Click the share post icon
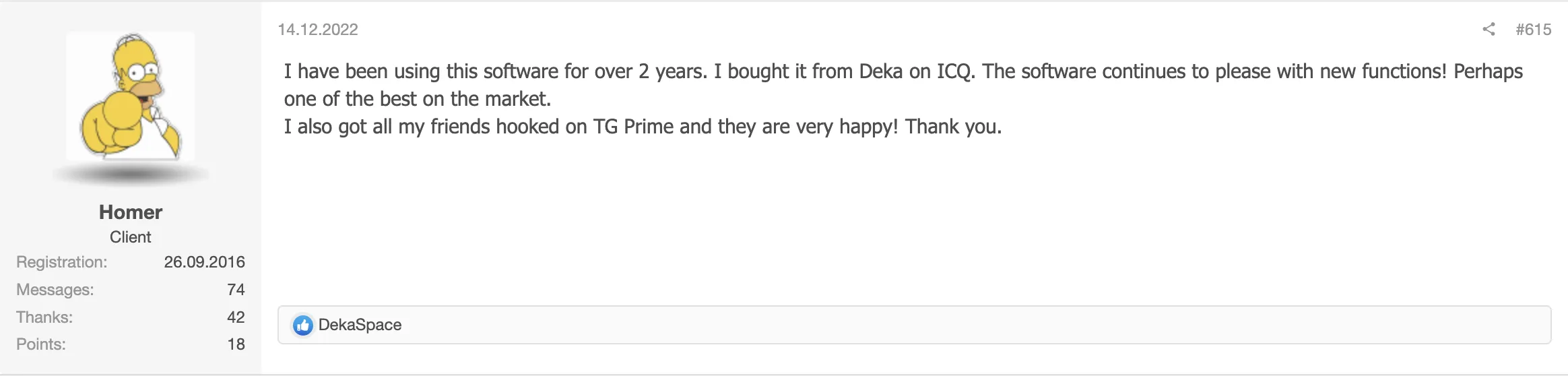 tap(1489, 29)
